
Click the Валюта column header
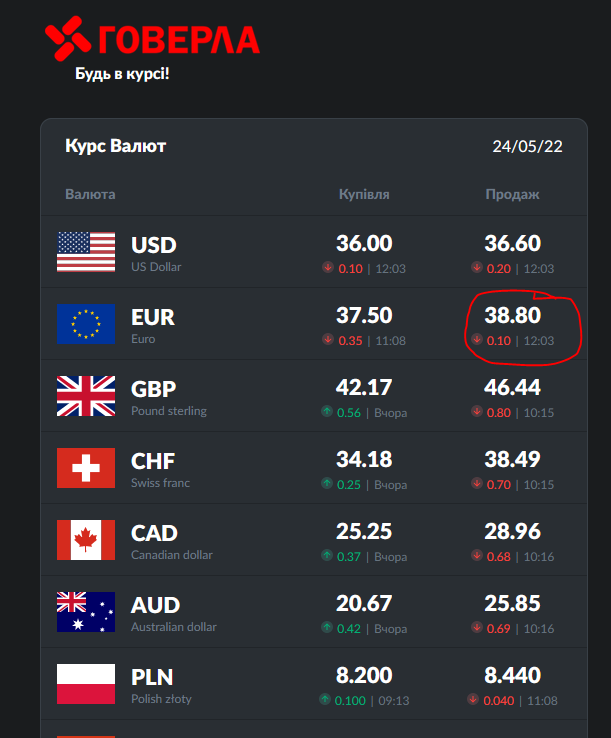coord(90,194)
